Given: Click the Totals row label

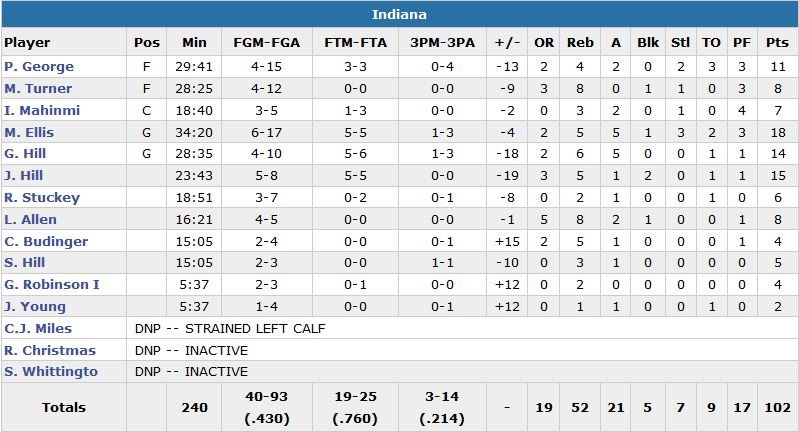Looking at the screenshot, I should (x=64, y=408).
